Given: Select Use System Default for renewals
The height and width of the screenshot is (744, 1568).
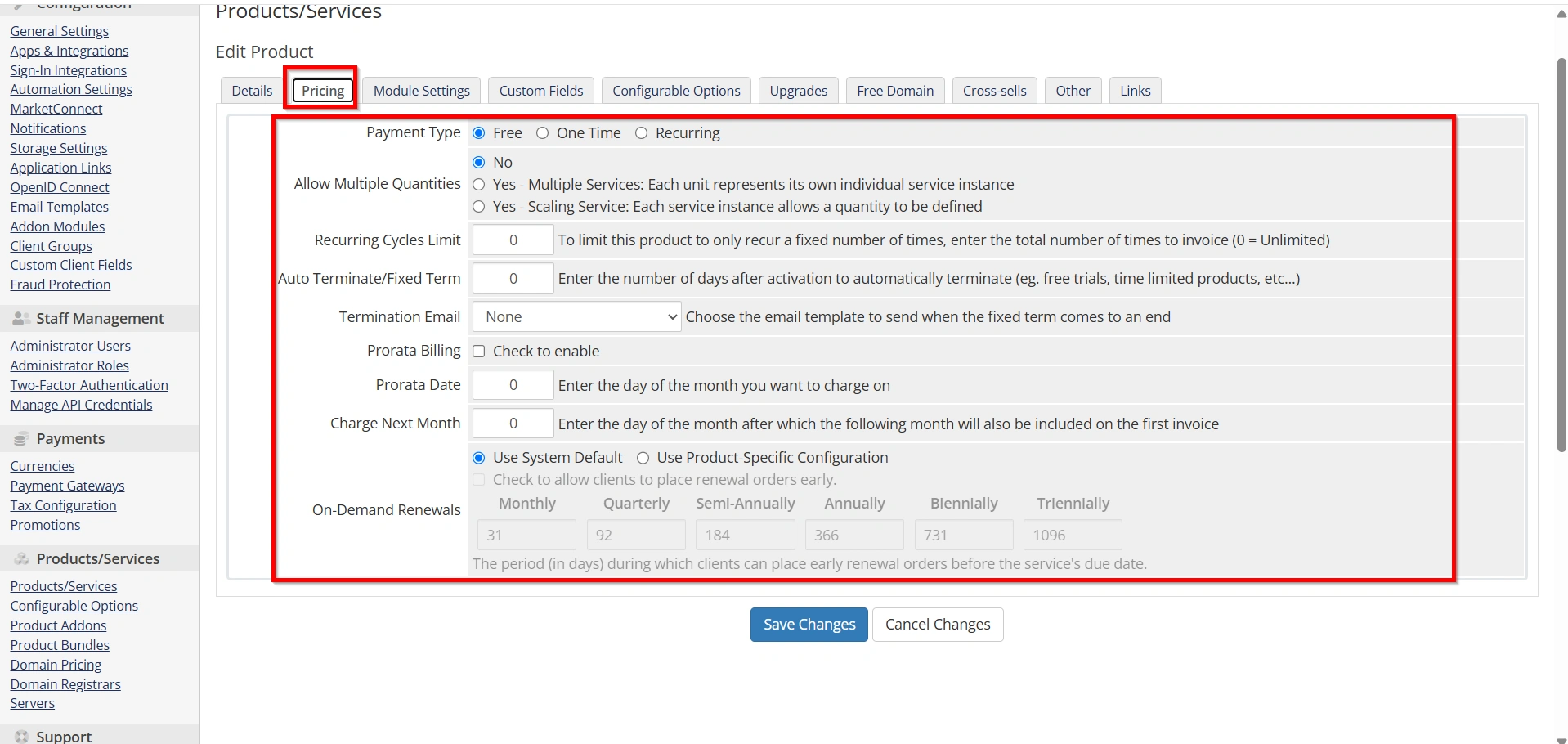Looking at the screenshot, I should point(479,458).
